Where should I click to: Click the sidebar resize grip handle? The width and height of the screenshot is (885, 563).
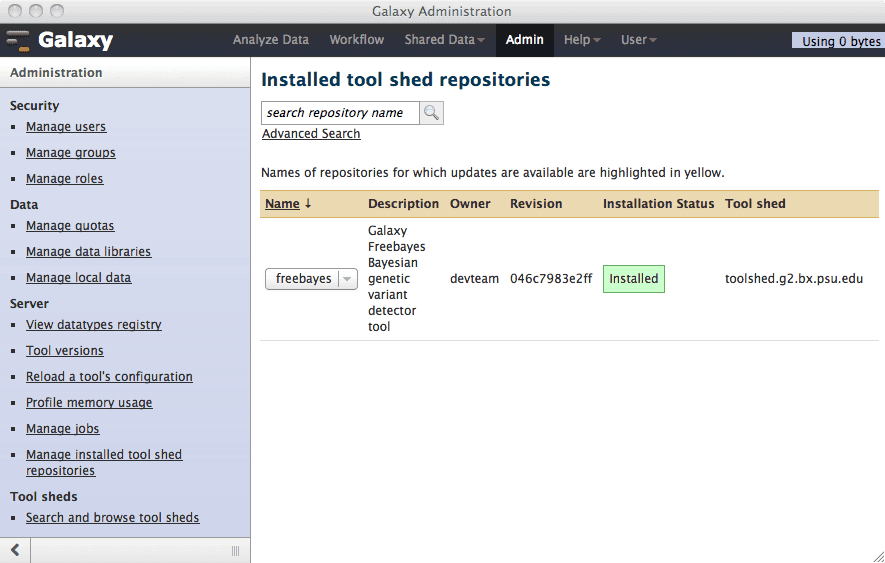[236, 550]
